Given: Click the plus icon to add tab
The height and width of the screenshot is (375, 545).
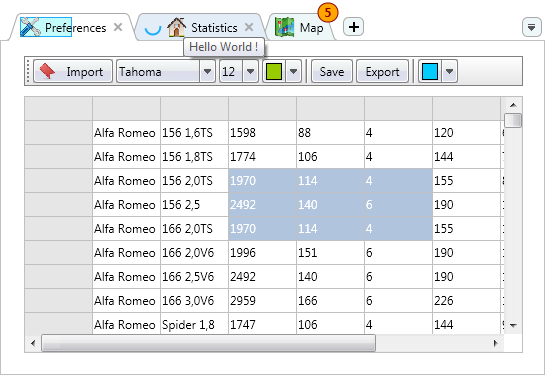Looking at the screenshot, I should 353,27.
